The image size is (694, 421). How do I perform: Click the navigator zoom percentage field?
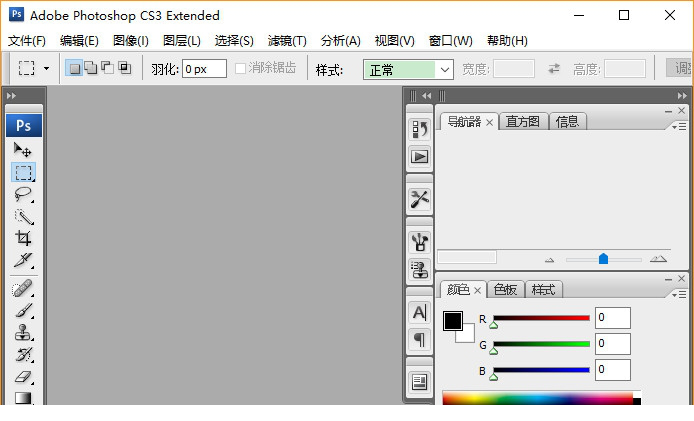click(467, 257)
